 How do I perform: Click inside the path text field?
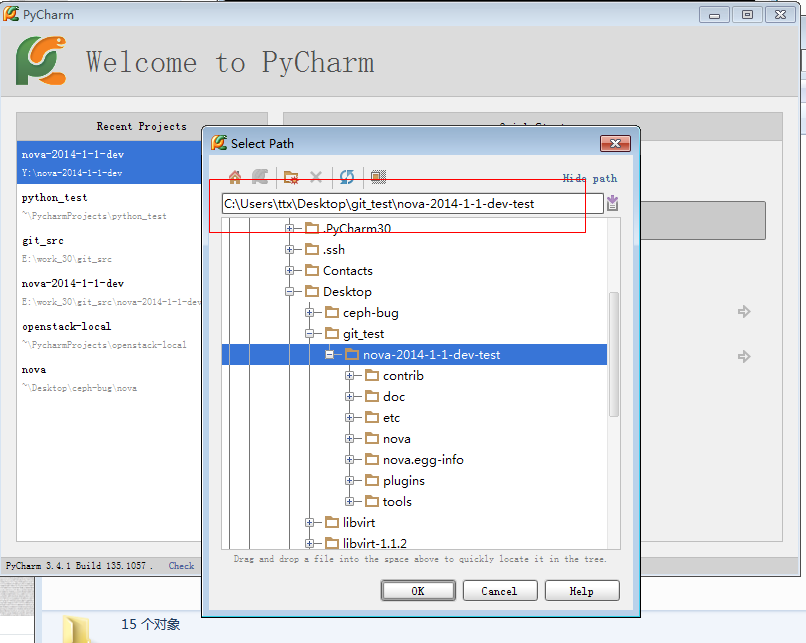pyautogui.click(x=412, y=204)
